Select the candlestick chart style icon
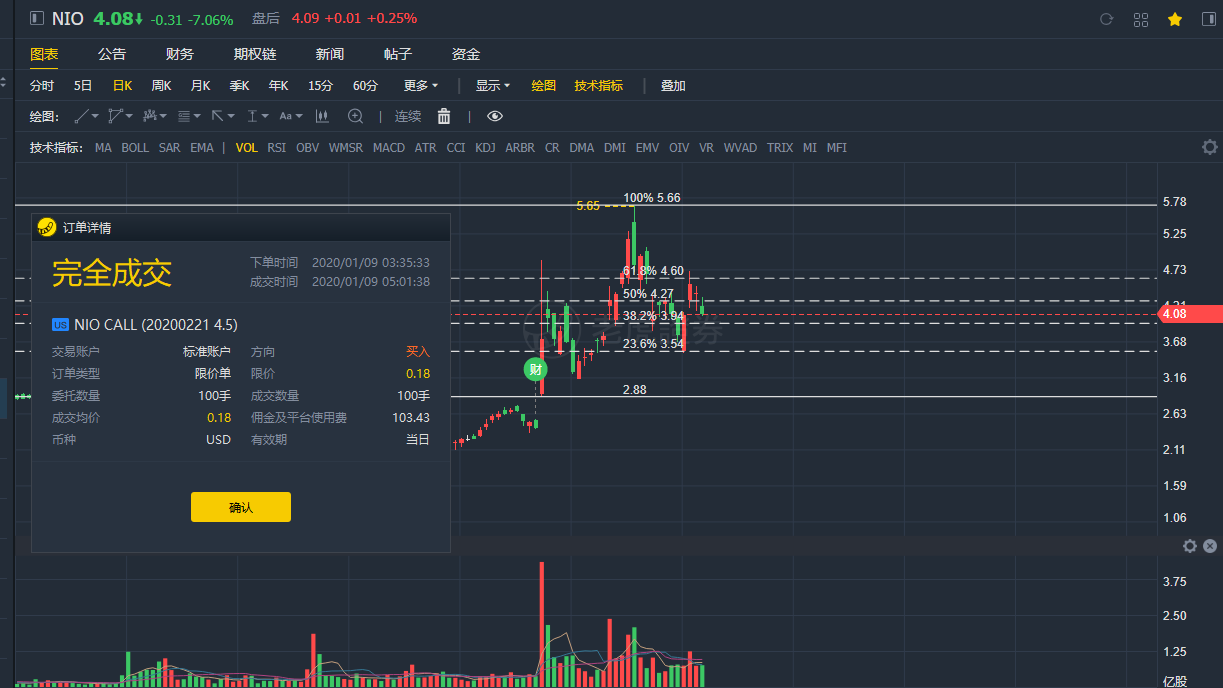Screen dimensions: 1223x688 pos(322,116)
